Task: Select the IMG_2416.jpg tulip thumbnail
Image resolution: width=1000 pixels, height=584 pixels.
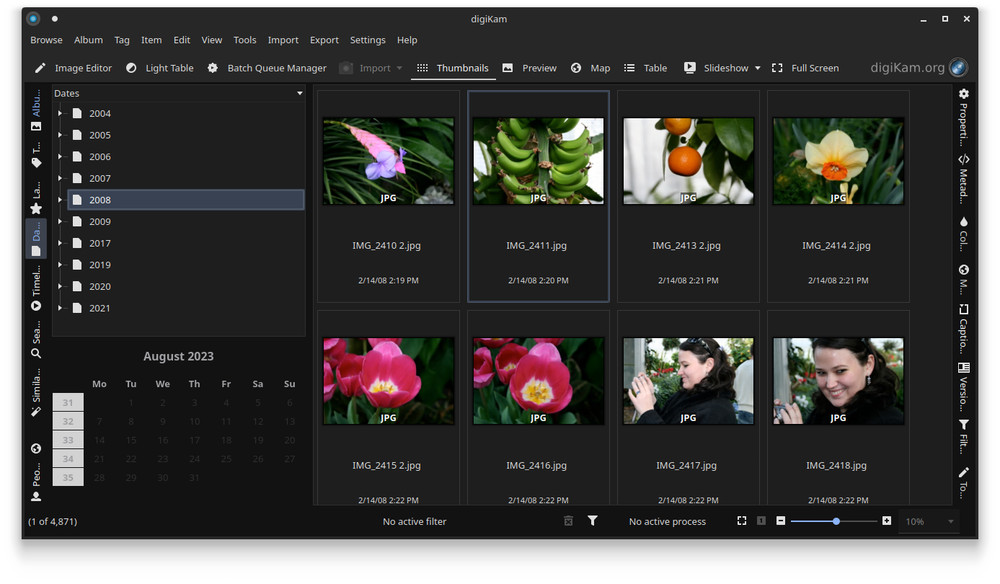Action: [538, 381]
